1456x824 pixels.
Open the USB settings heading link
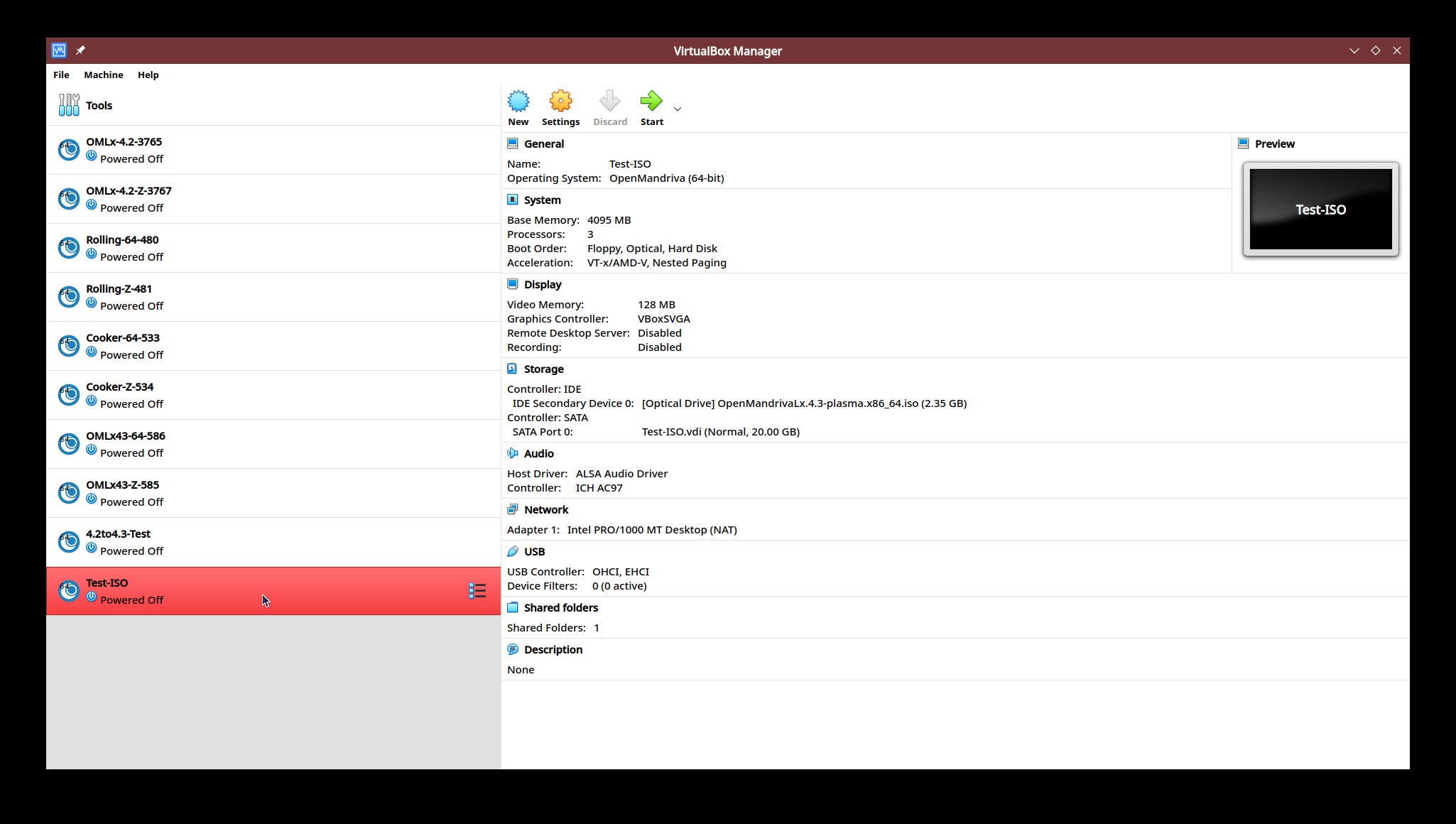535,551
